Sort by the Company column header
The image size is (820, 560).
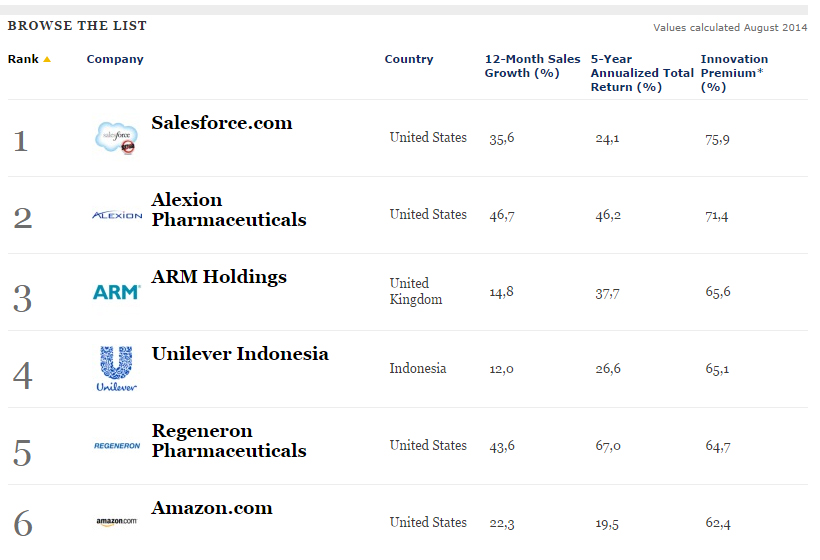[115, 59]
